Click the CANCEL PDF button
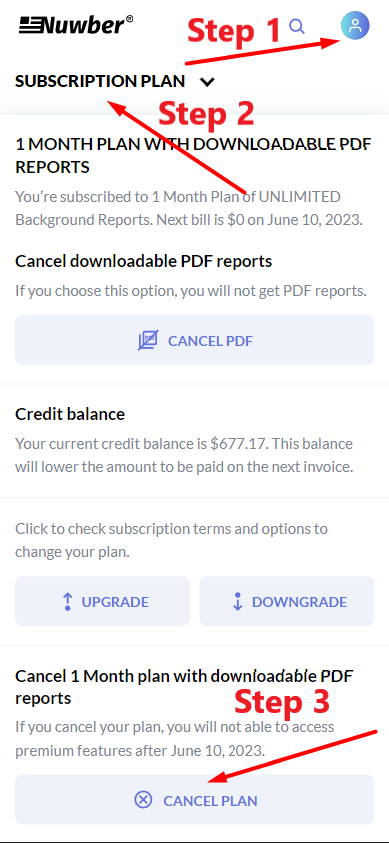 [x=194, y=340]
